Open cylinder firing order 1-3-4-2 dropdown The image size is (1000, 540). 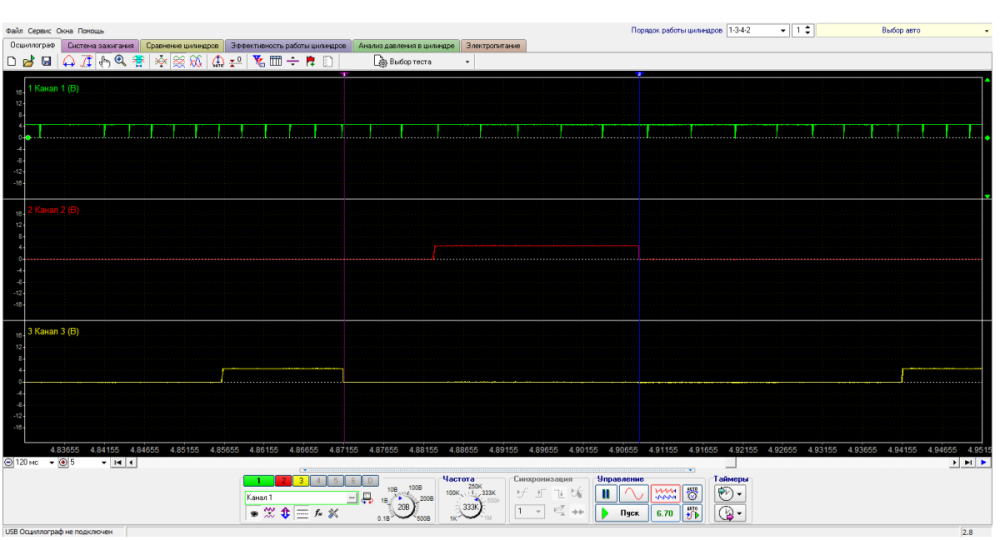tap(784, 31)
